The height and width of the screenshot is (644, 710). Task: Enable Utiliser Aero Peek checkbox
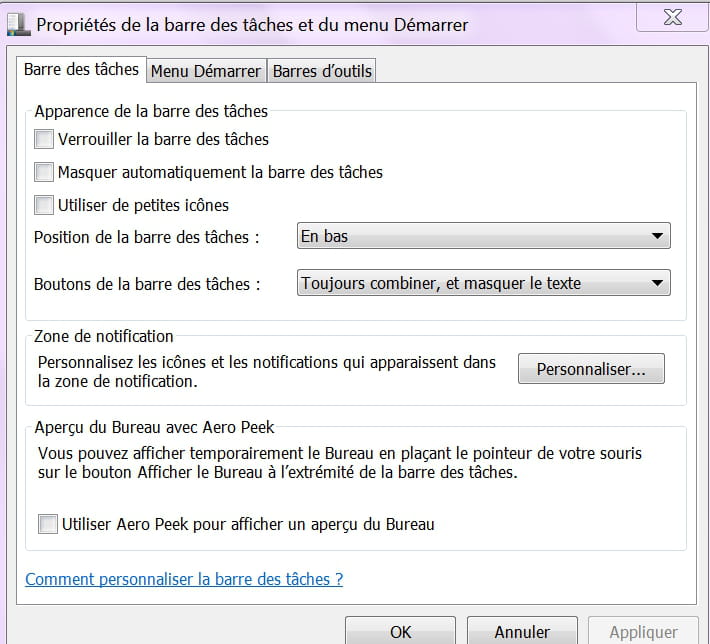point(48,524)
